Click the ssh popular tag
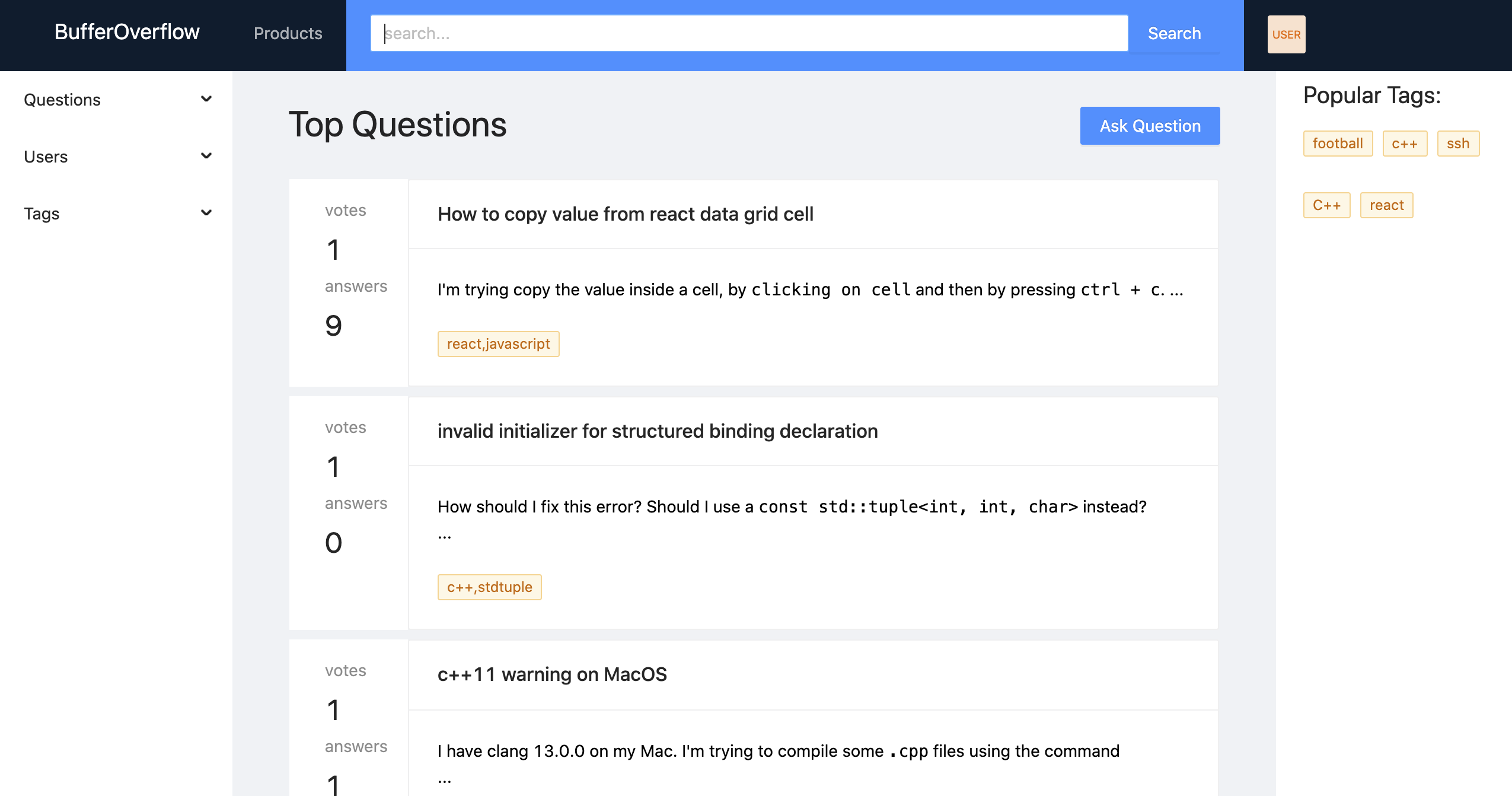This screenshot has height=796, width=1512. click(x=1456, y=143)
